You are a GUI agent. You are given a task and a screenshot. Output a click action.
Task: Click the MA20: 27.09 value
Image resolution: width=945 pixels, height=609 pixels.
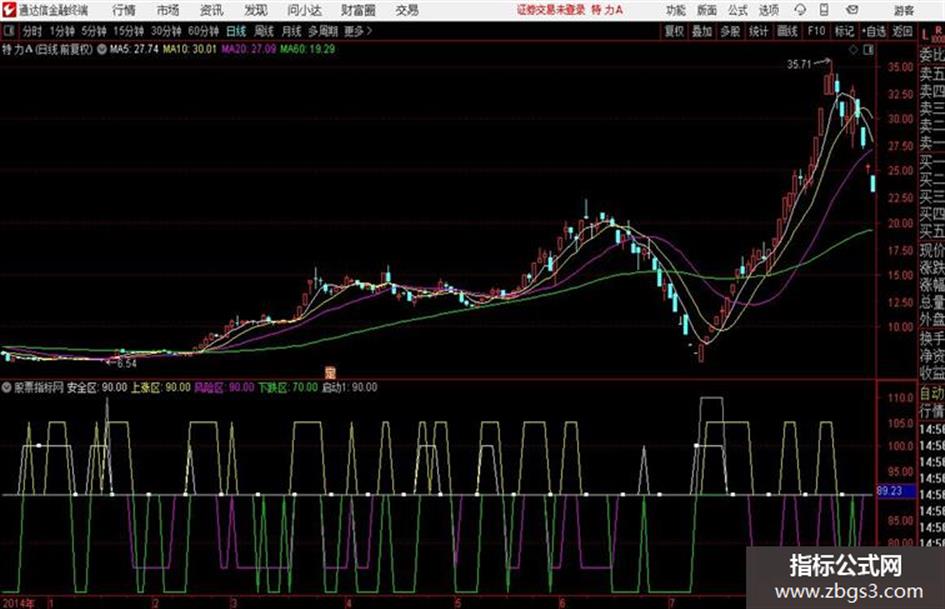pyautogui.click(x=248, y=49)
